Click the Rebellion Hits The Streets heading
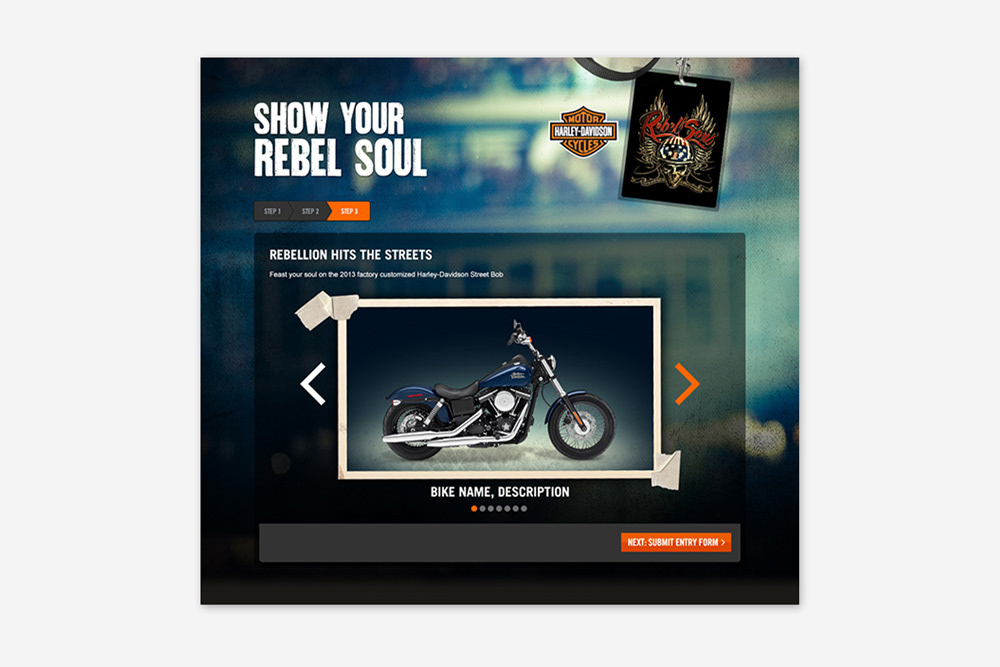The width and height of the screenshot is (1000, 667). coord(351,254)
